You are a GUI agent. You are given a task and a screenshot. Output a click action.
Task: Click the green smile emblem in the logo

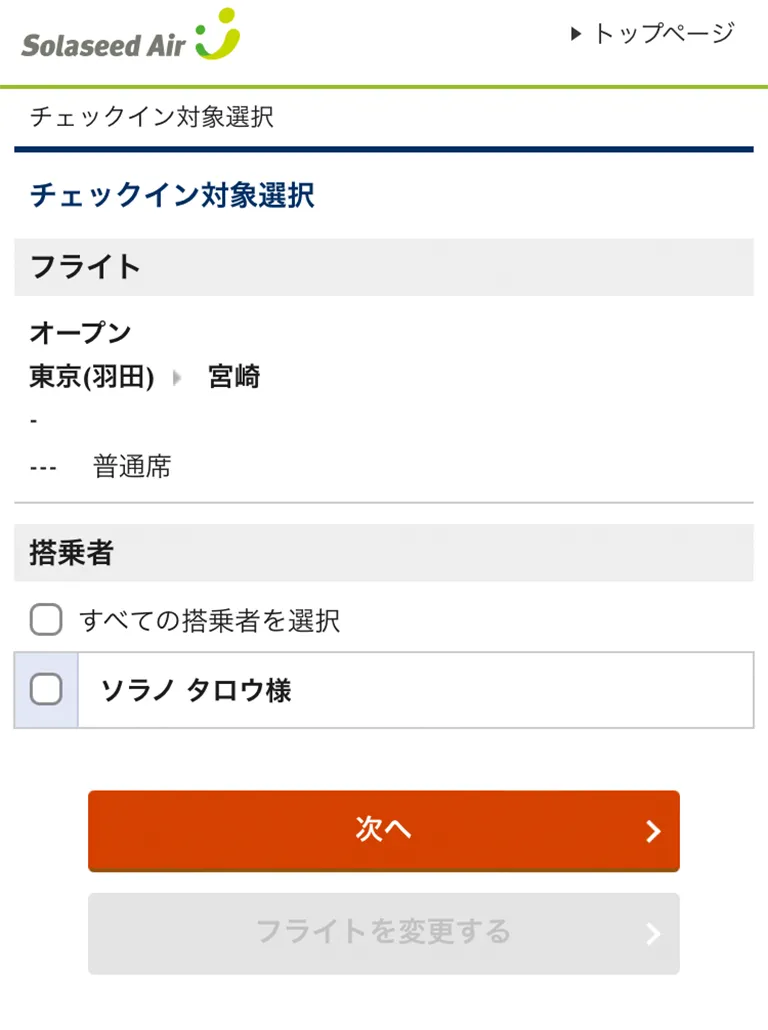tap(218, 35)
